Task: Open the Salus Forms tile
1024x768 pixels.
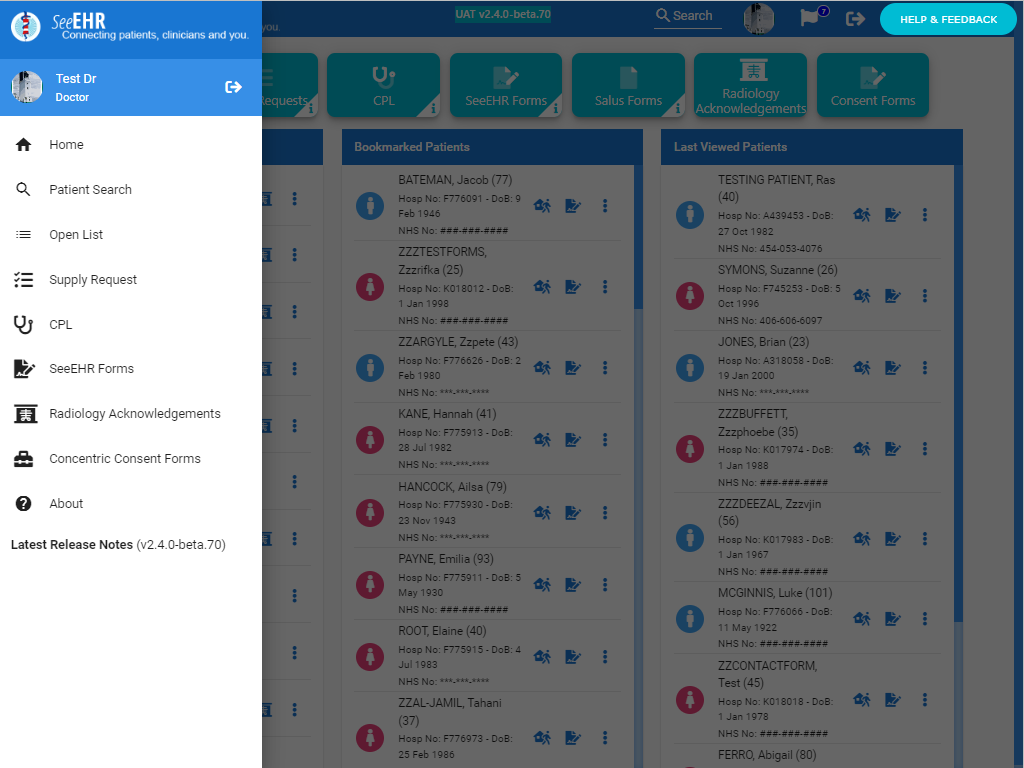Action: click(628, 85)
